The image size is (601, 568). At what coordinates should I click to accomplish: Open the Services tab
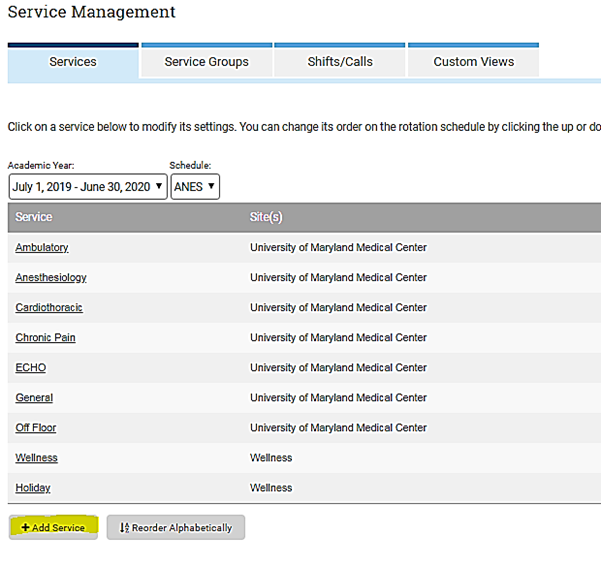click(x=73, y=62)
